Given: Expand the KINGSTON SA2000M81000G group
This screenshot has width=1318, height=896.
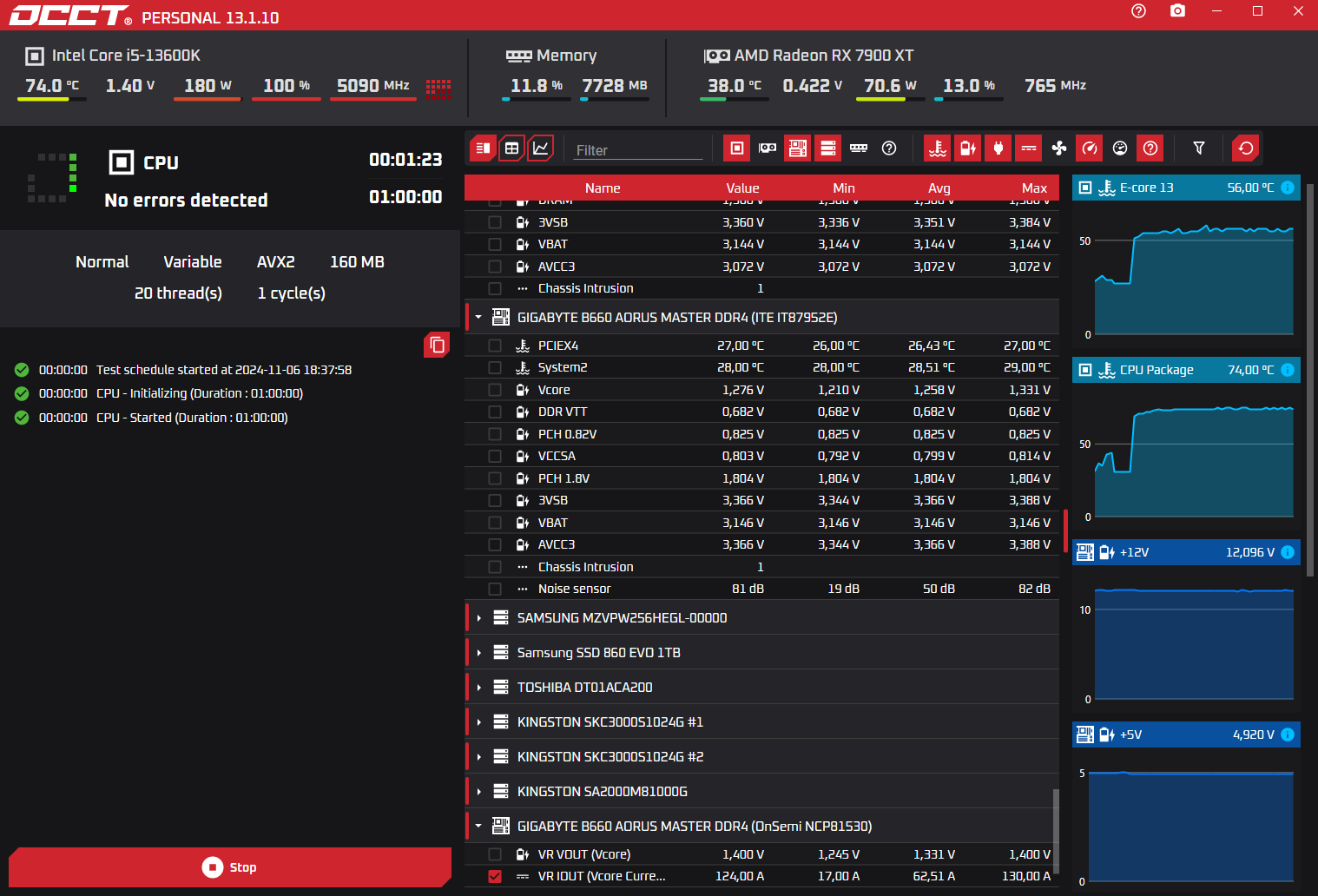Looking at the screenshot, I should click(478, 792).
